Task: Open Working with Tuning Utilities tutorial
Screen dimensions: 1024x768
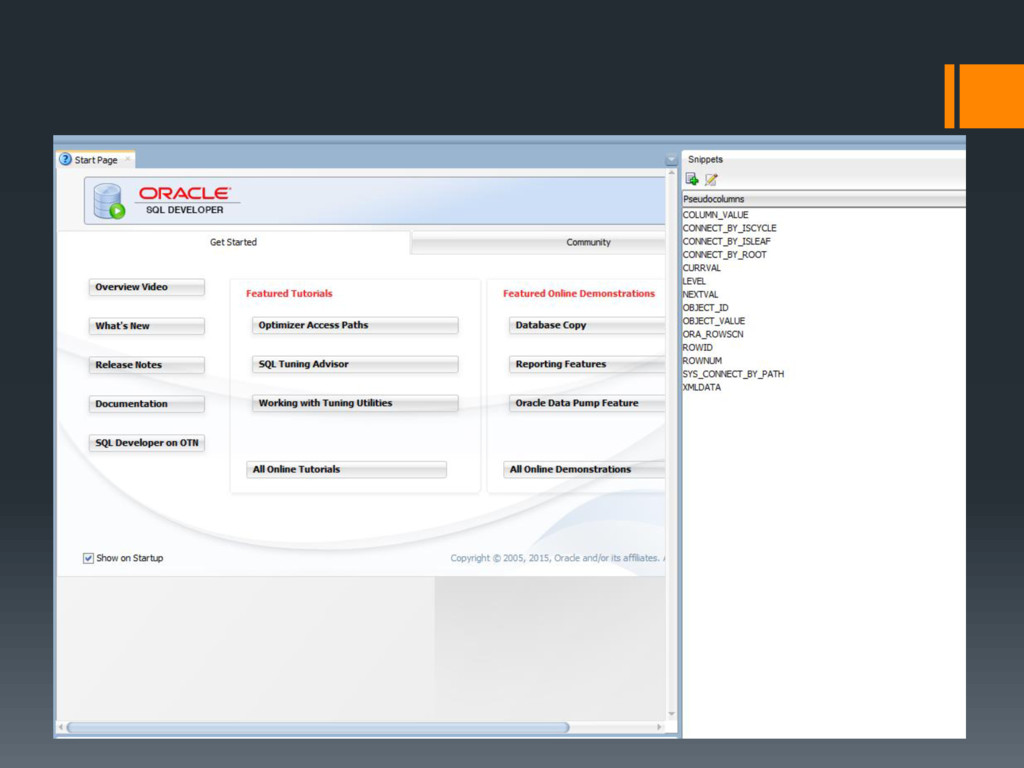Action: [x=355, y=404]
